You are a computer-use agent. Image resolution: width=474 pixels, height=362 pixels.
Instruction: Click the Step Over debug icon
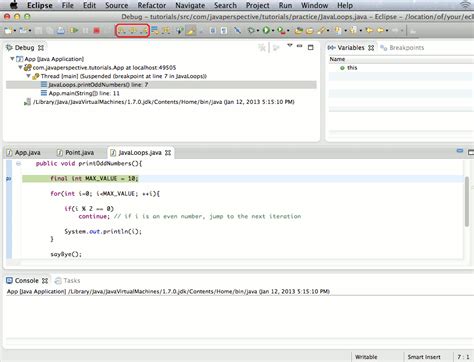click(133, 31)
